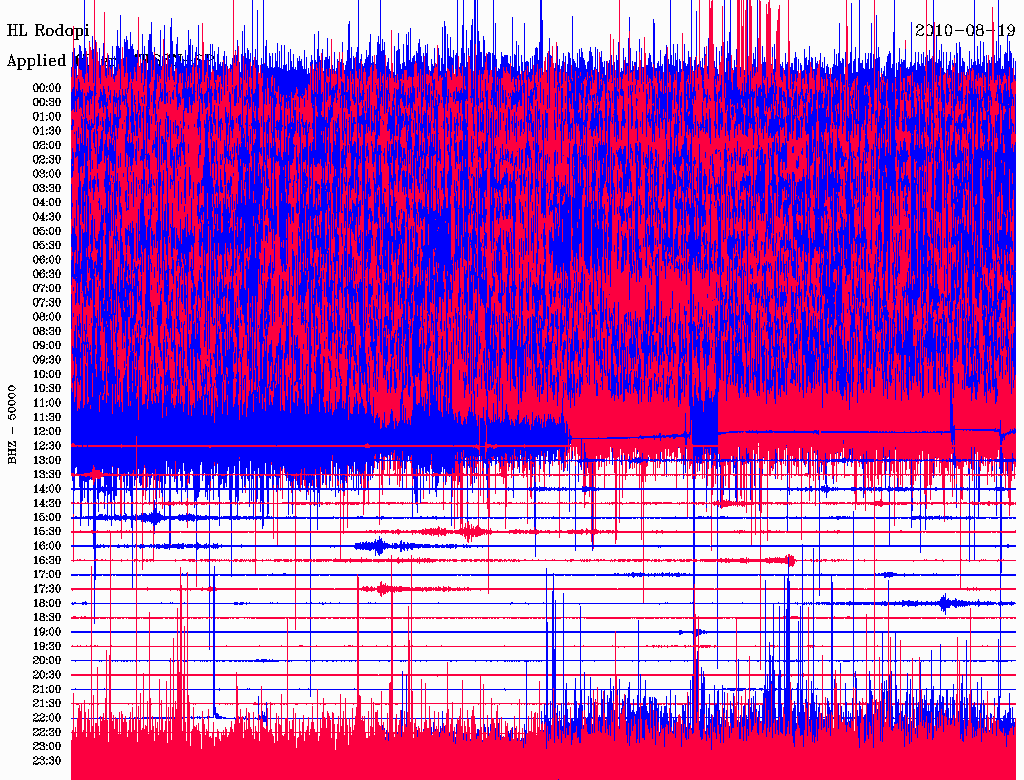The height and width of the screenshot is (780, 1024).
Task: Click the 'HL Rodopi' station title
Action: [48, 31]
